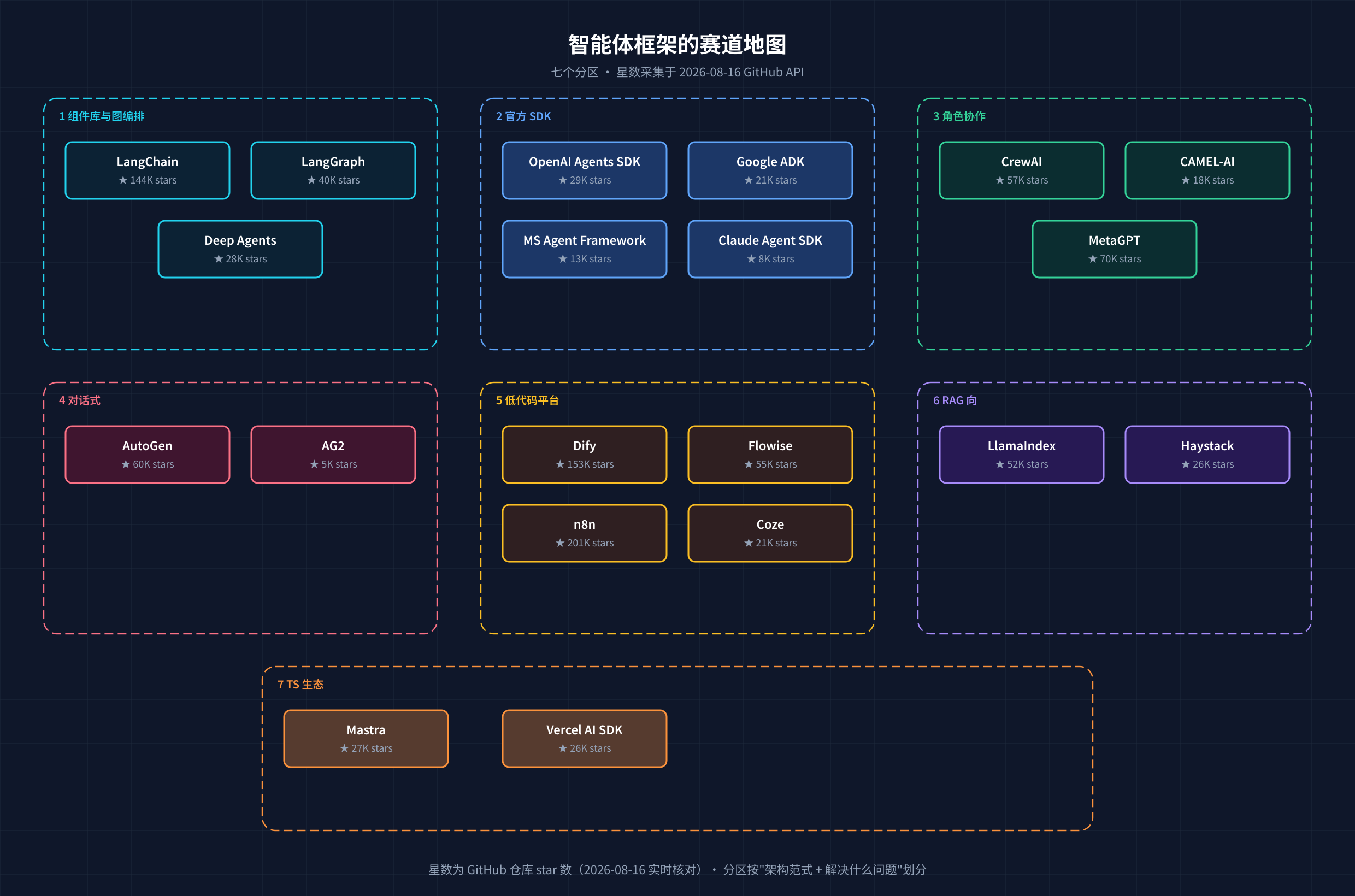Select the "55K stars" count under Flowise
Screen dimensions: 1355x896
pos(770,464)
